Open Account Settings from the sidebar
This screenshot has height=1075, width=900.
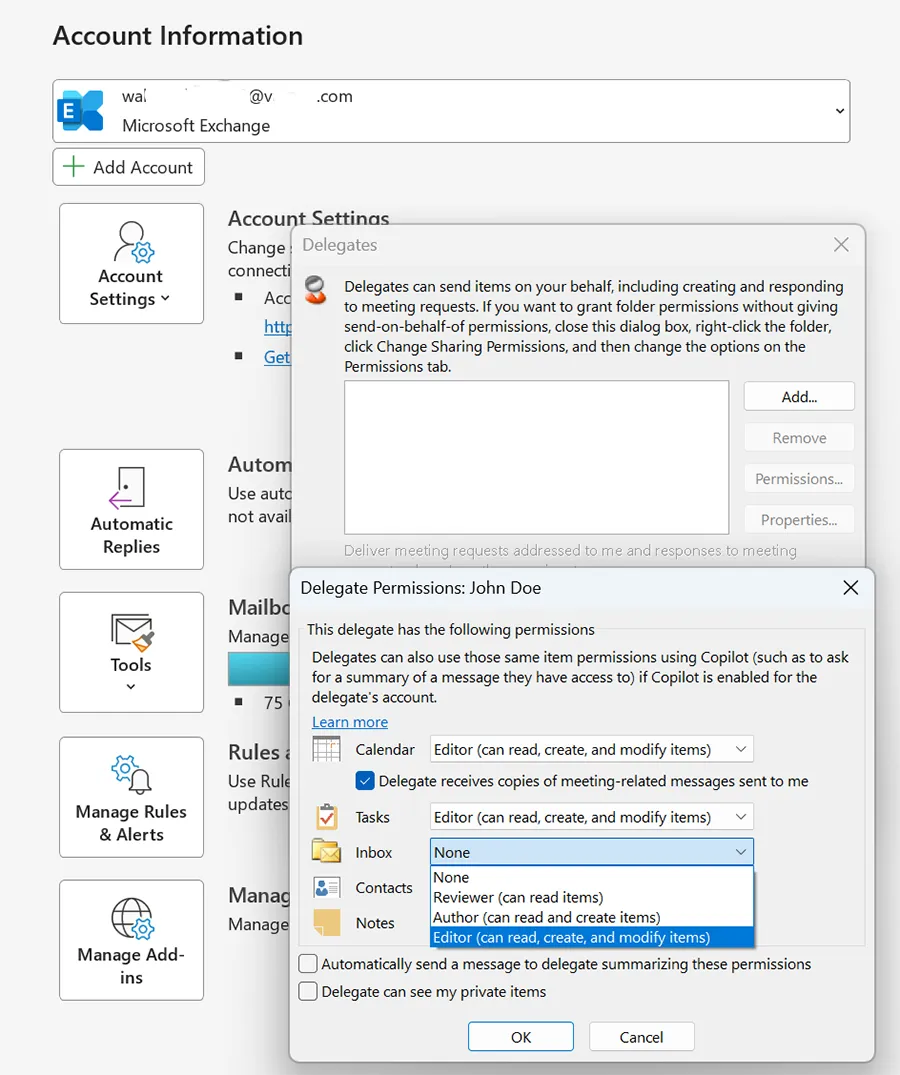click(131, 263)
